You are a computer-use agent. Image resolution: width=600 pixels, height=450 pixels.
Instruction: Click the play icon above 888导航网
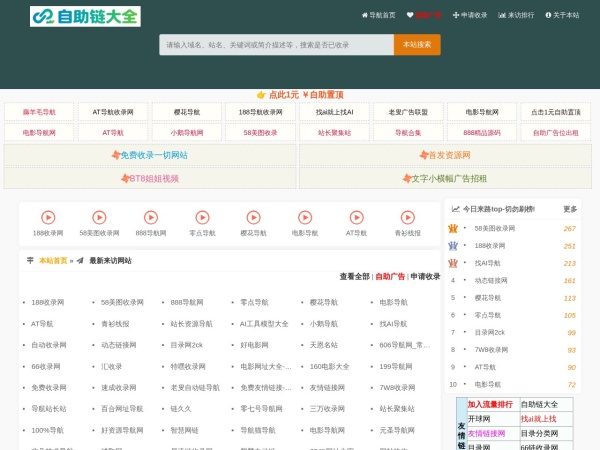tap(151, 217)
